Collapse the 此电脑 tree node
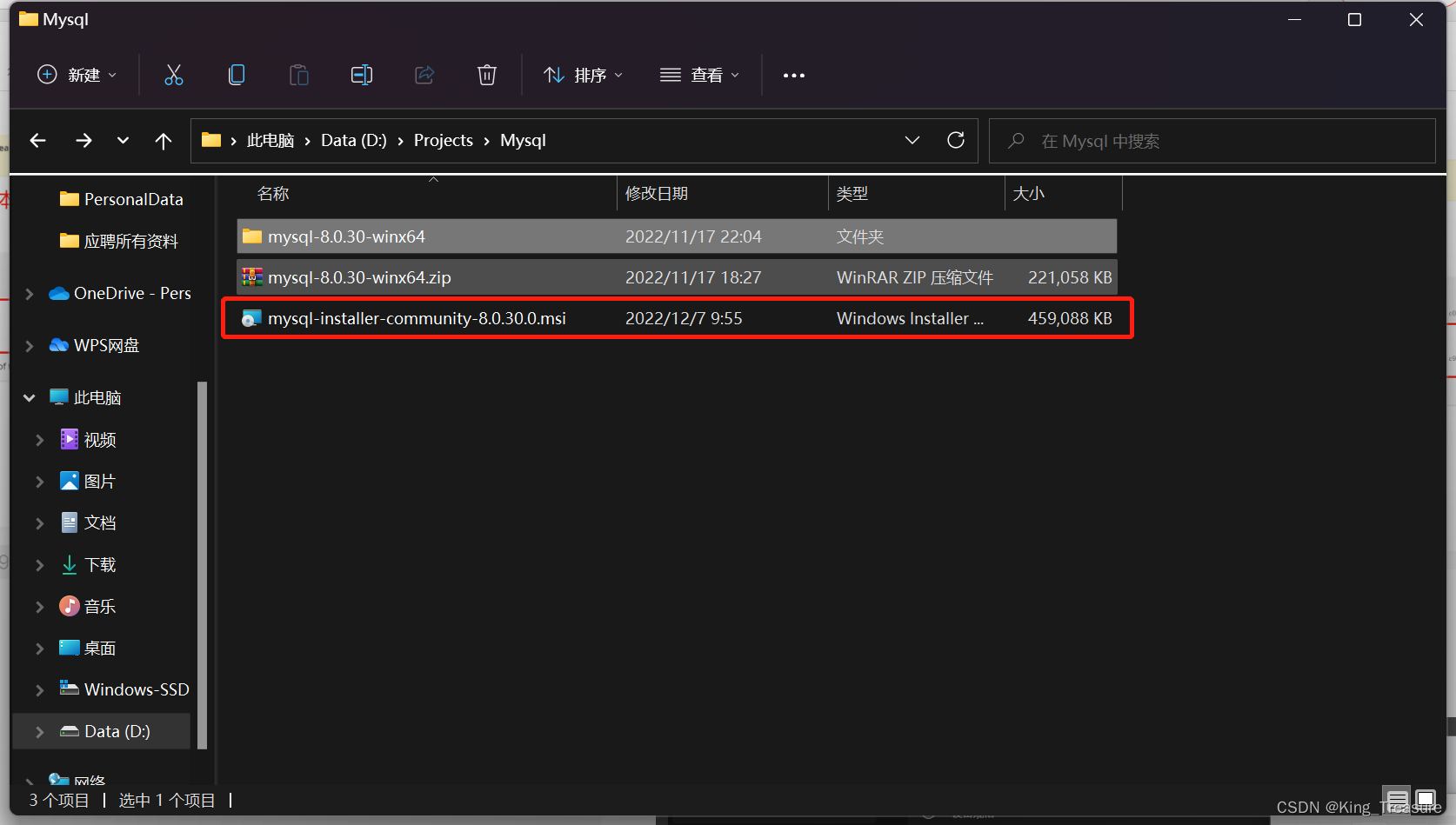The image size is (1456, 825). pyautogui.click(x=30, y=398)
